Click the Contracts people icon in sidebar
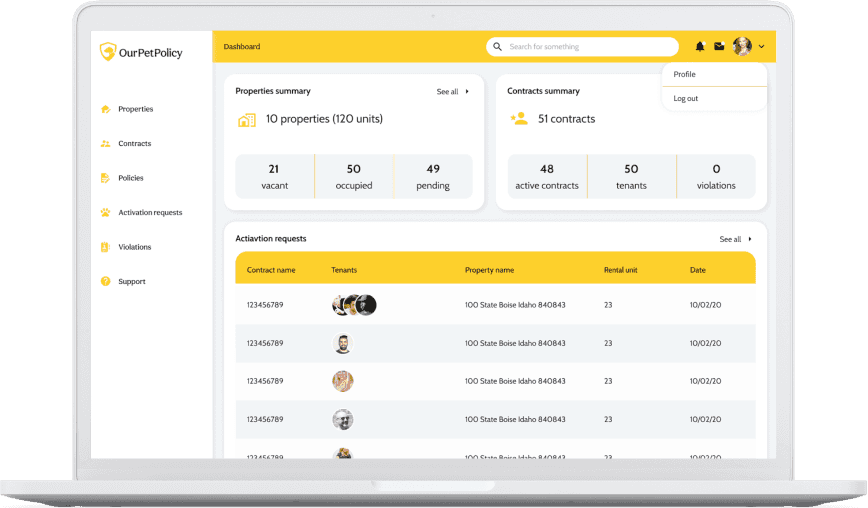The height and width of the screenshot is (508, 868). (105, 143)
